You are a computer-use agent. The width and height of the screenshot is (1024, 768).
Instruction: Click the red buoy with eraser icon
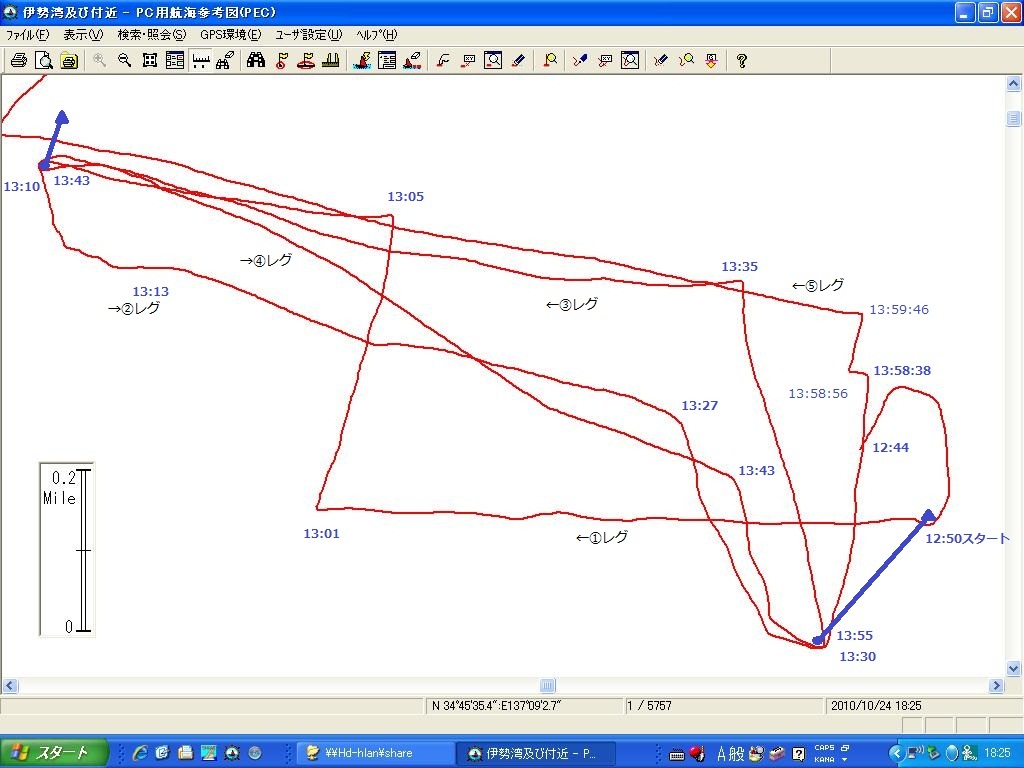coord(412,61)
